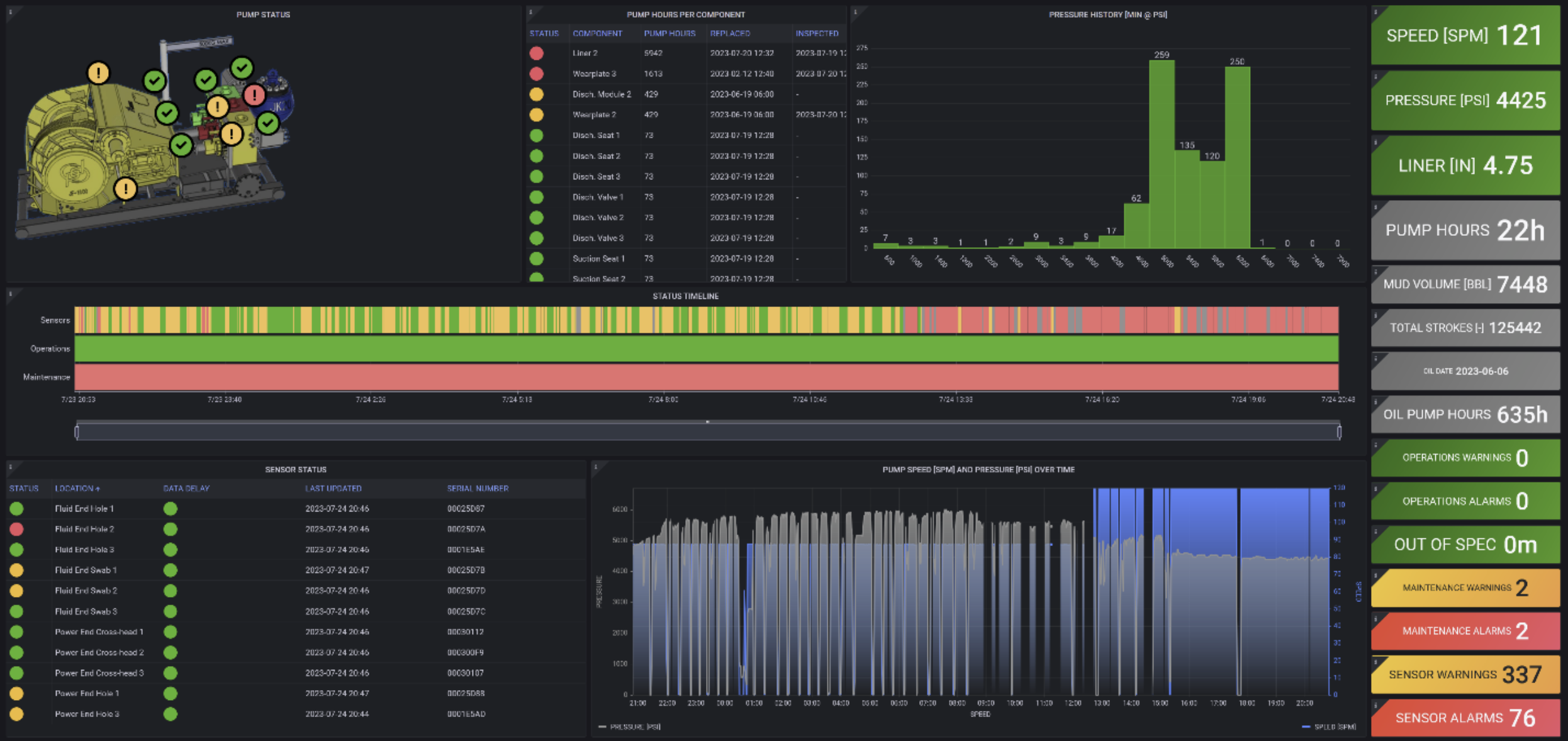Click the red status dot next to Liner 2

[x=537, y=53]
